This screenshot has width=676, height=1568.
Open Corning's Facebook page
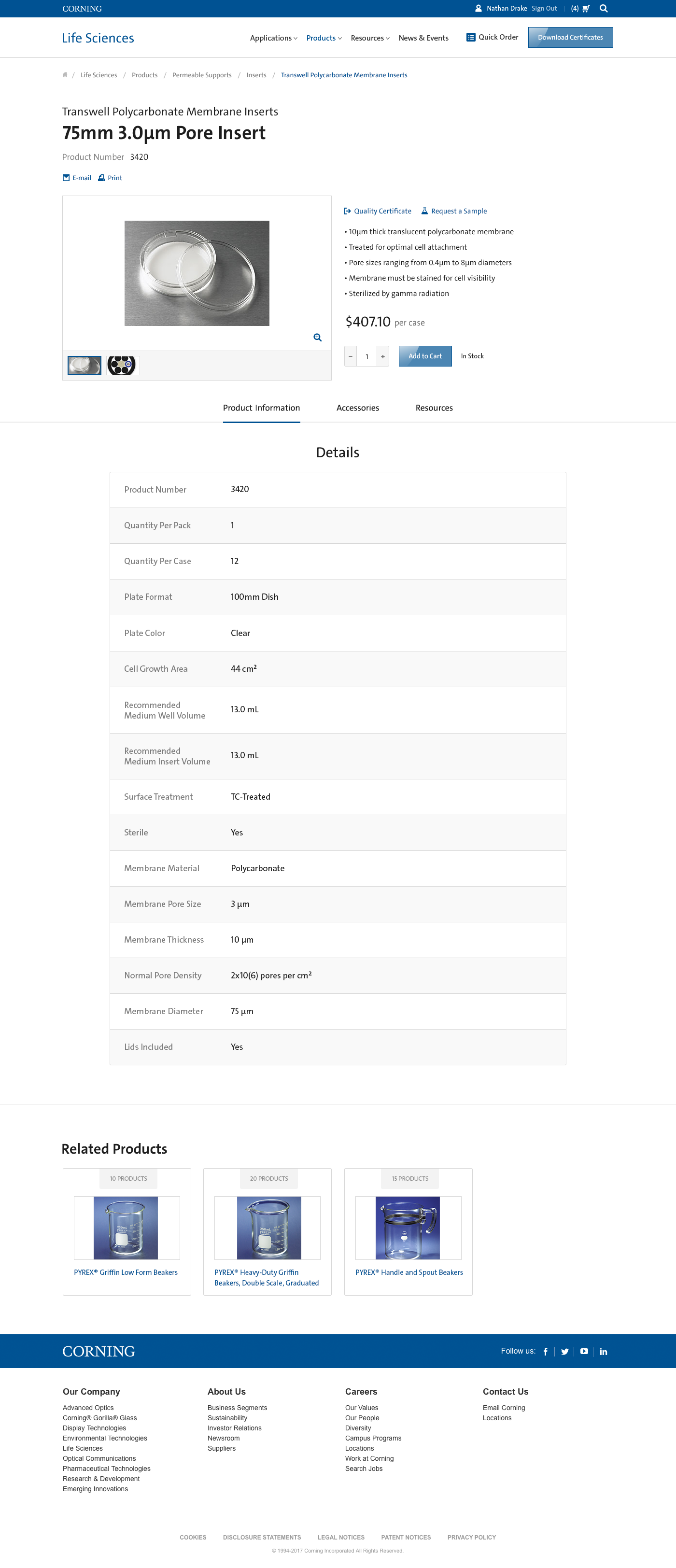545,1351
